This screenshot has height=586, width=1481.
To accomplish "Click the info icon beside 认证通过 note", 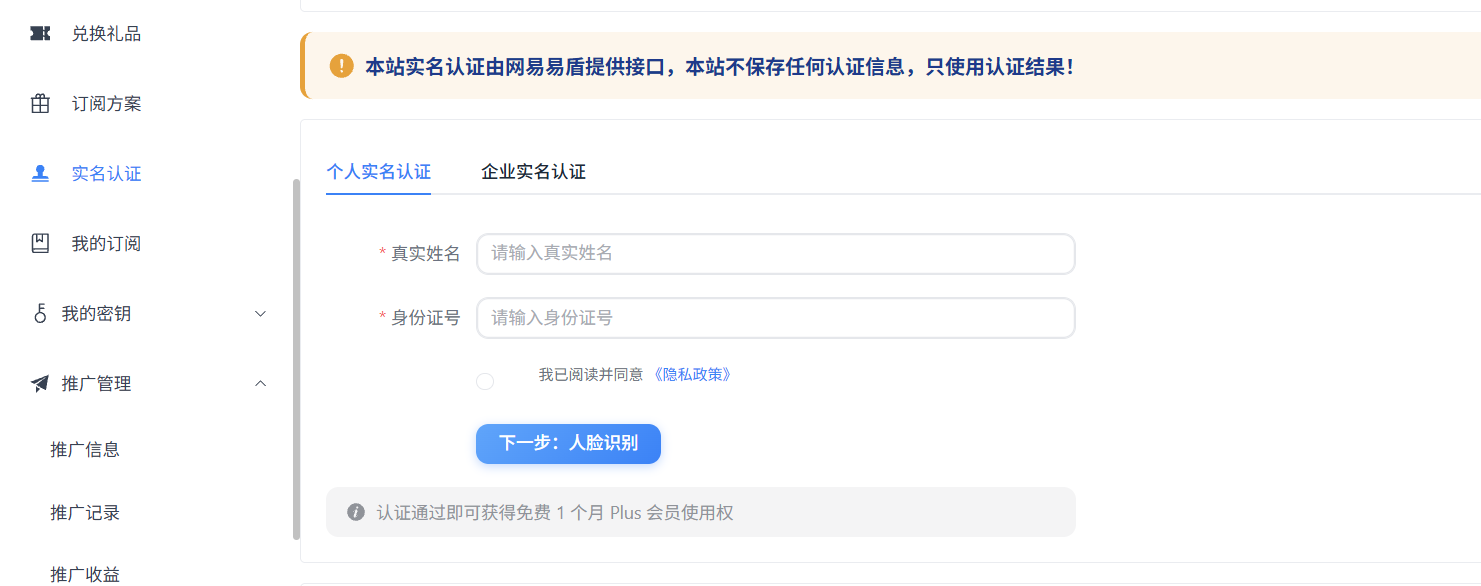I will [355, 512].
